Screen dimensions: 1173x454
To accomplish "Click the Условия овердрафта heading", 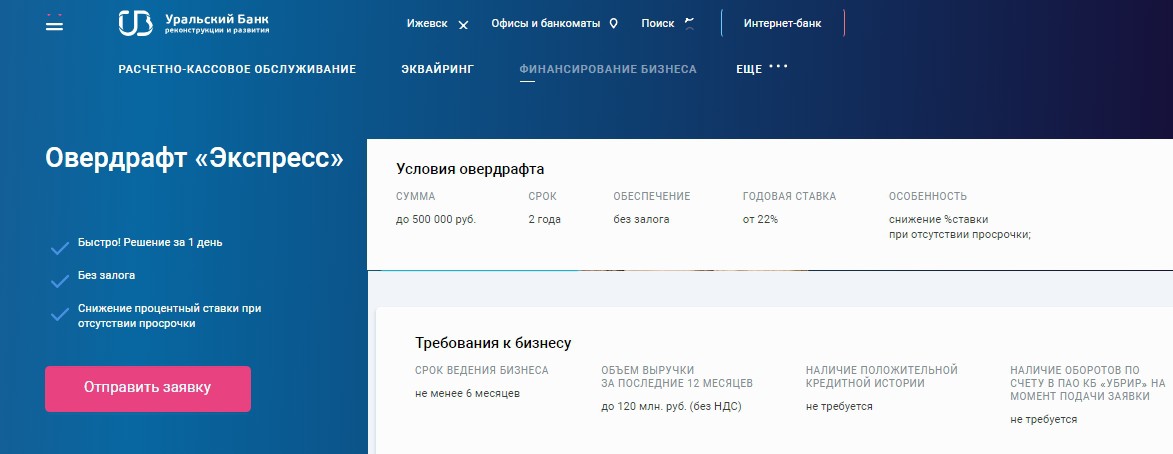I will tap(470, 169).
